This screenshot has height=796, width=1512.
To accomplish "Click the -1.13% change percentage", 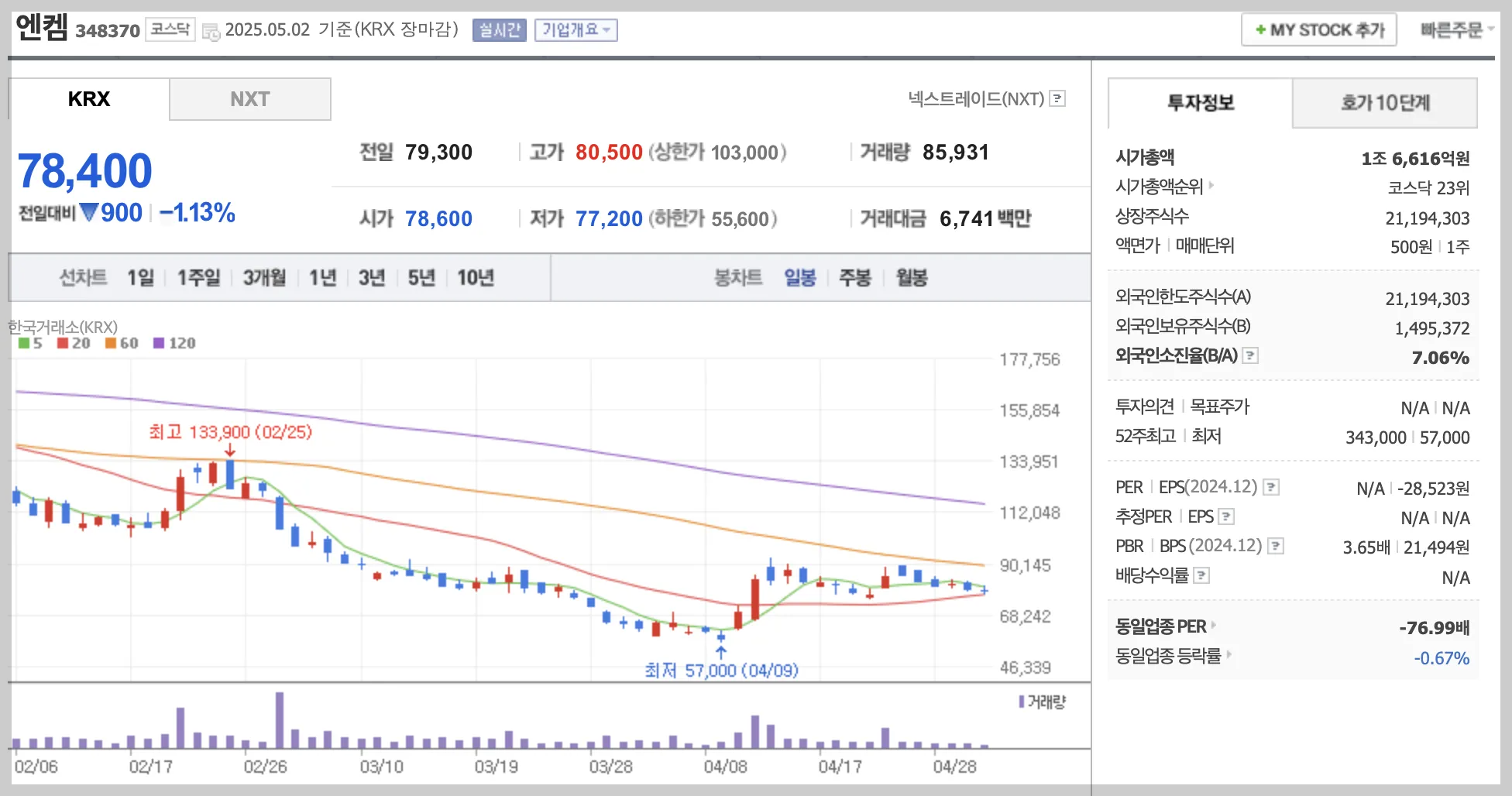I will click(198, 212).
